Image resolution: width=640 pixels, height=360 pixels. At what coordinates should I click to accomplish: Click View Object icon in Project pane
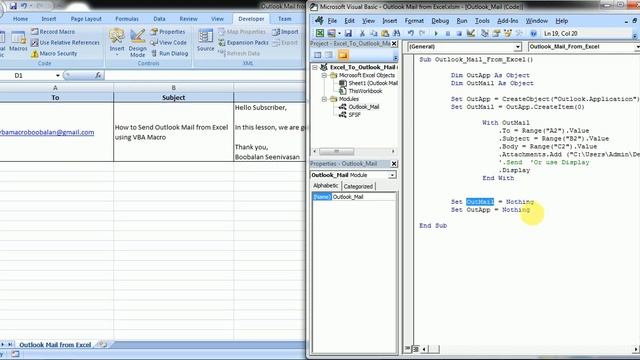329,55
